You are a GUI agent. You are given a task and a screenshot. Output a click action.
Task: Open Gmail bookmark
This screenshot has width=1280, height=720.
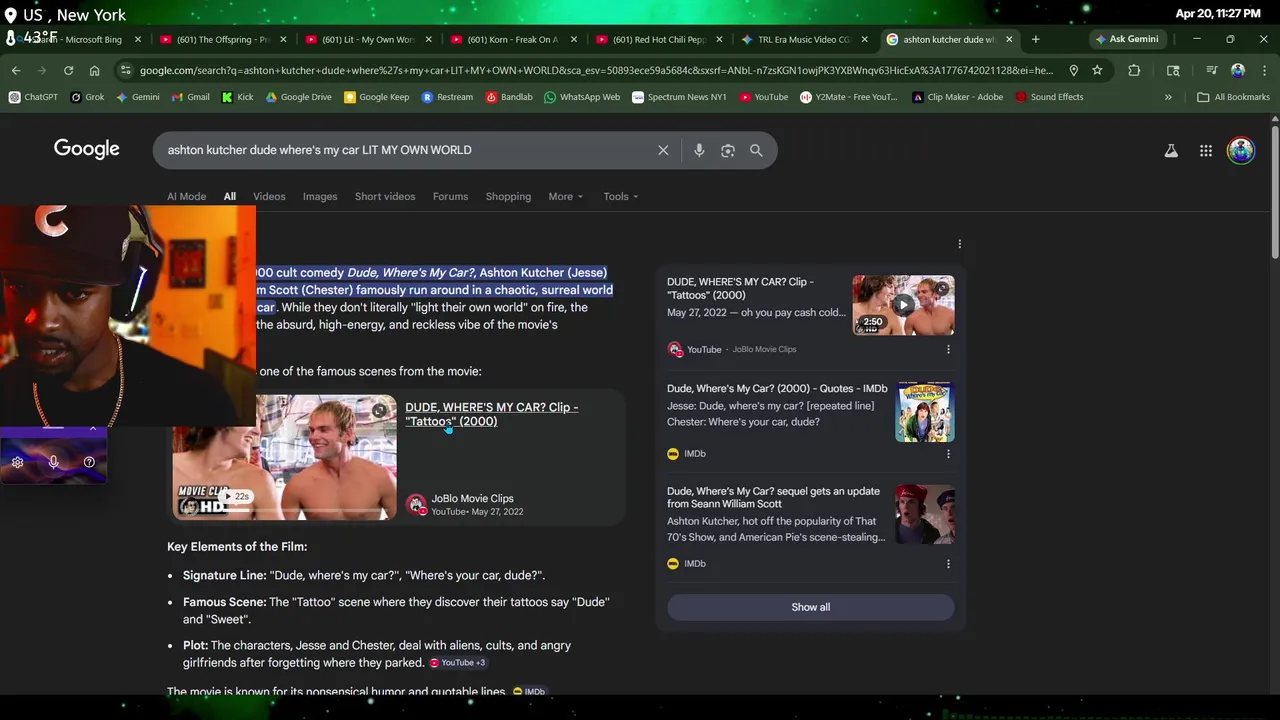coord(190,97)
